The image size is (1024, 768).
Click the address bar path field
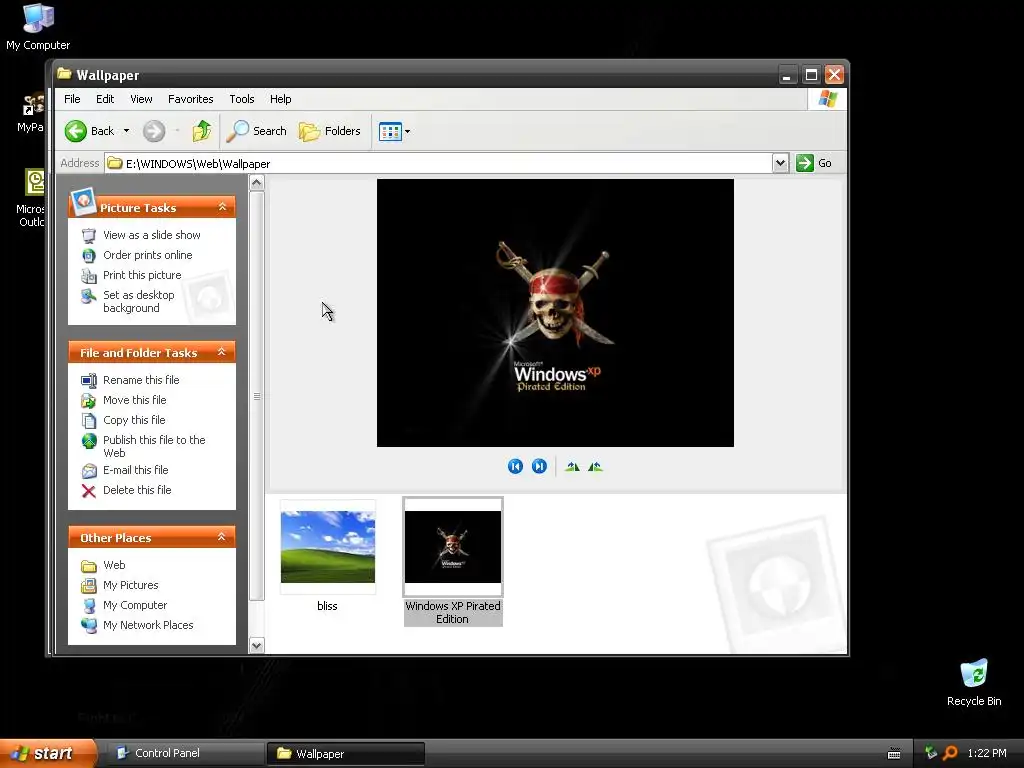(x=439, y=163)
